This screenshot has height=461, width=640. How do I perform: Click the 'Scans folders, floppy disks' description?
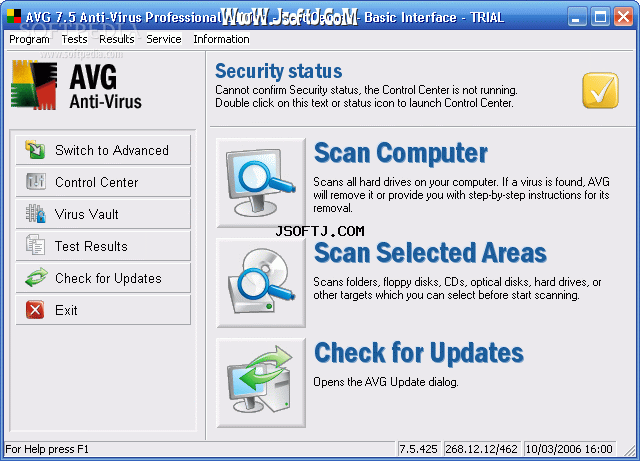tap(457, 288)
